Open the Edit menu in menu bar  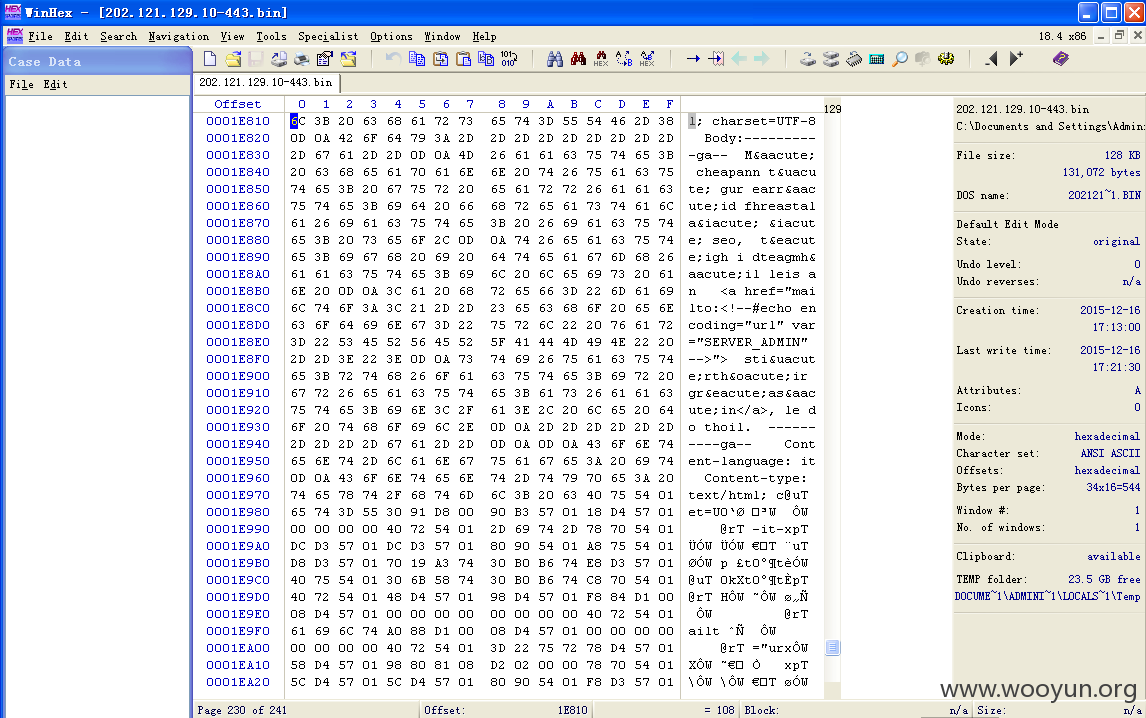coord(76,37)
